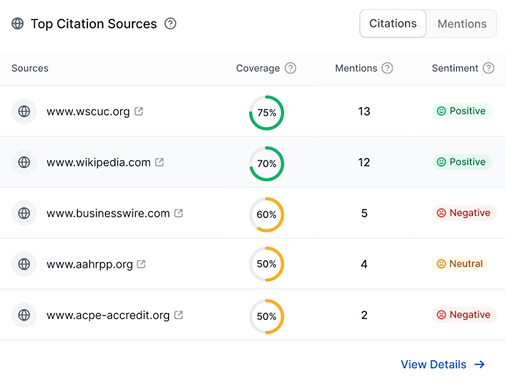The height and width of the screenshot is (390, 505).
Task: Click the Neutral sentiment badge
Action: point(460,264)
